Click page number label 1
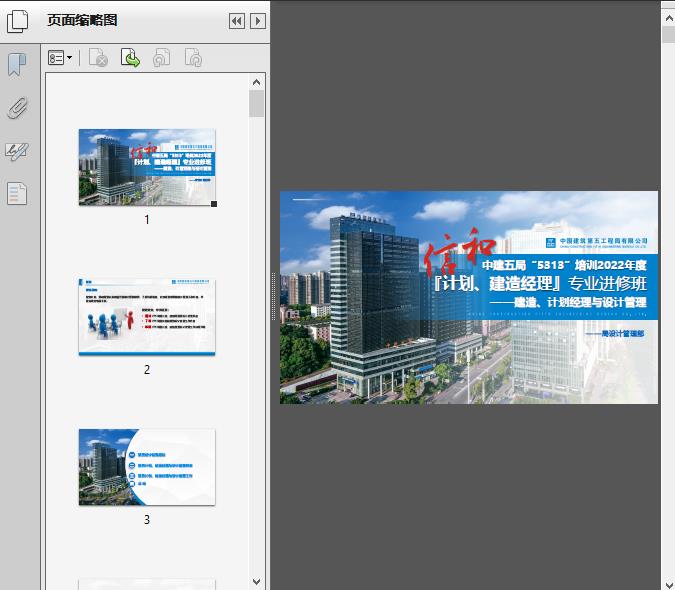The width and height of the screenshot is (675, 590). click(x=147, y=220)
